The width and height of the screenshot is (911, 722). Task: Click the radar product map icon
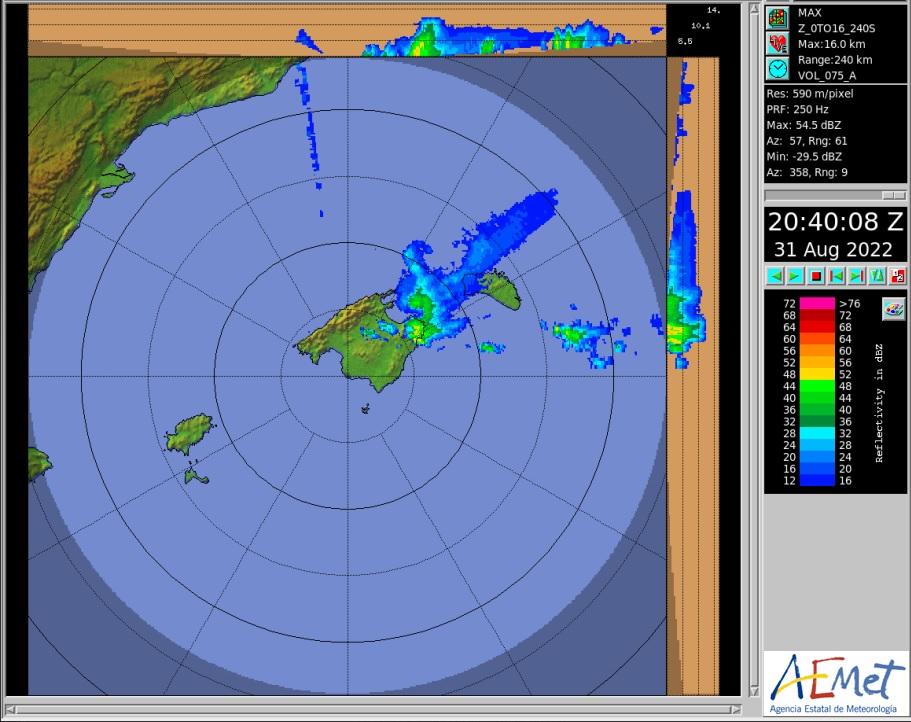(777, 18)
